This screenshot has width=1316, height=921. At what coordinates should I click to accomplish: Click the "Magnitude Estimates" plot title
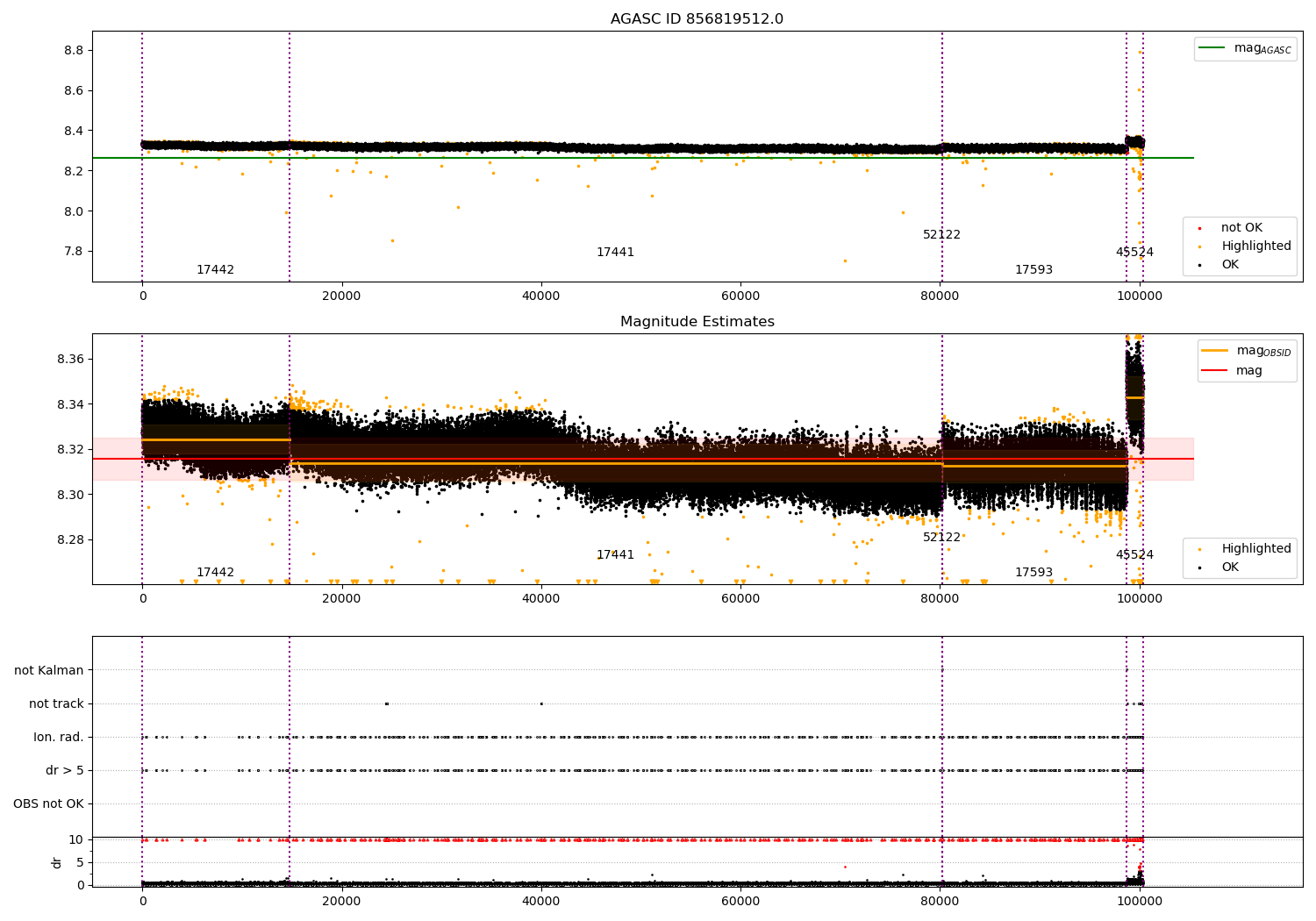coord(697,322)
